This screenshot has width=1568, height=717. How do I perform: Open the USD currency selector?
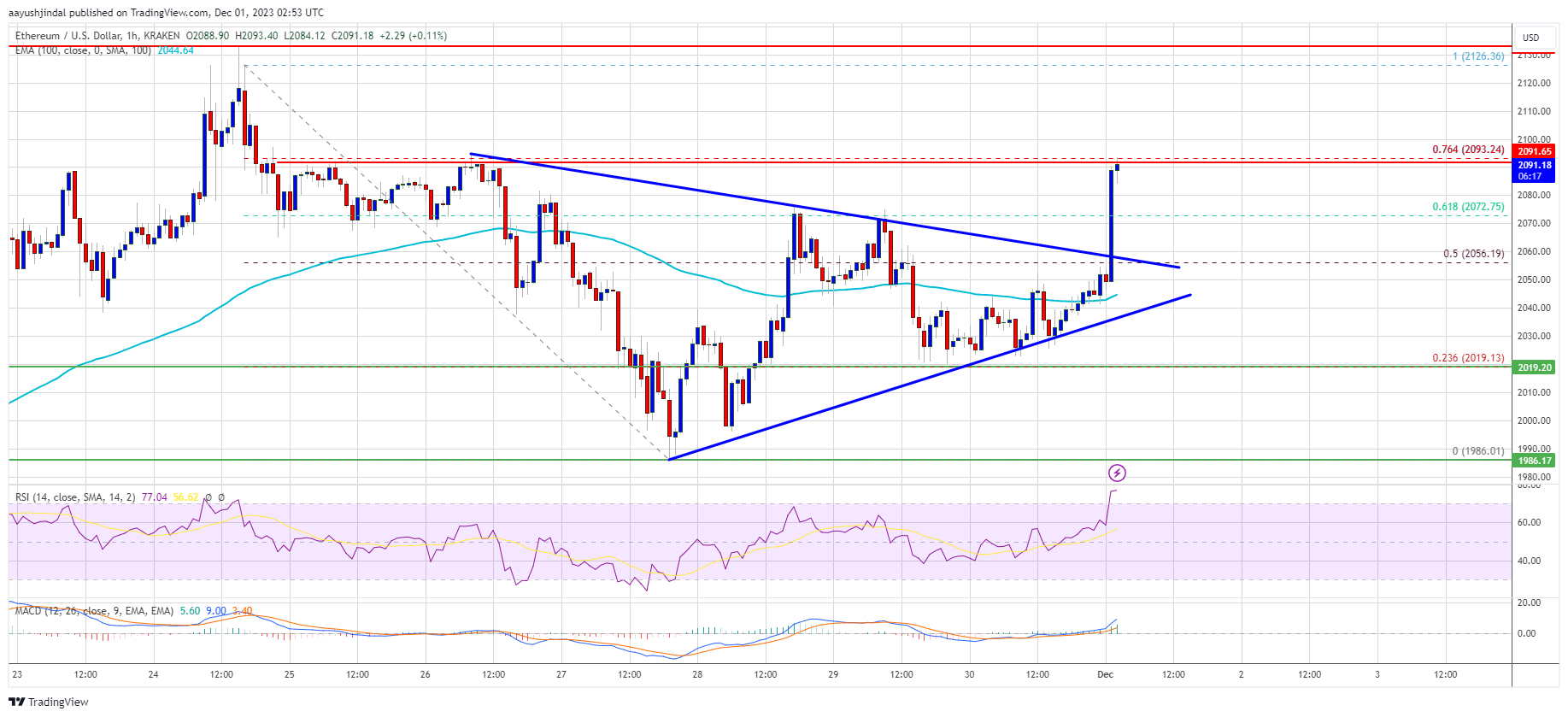click(x=1530, y=38)
